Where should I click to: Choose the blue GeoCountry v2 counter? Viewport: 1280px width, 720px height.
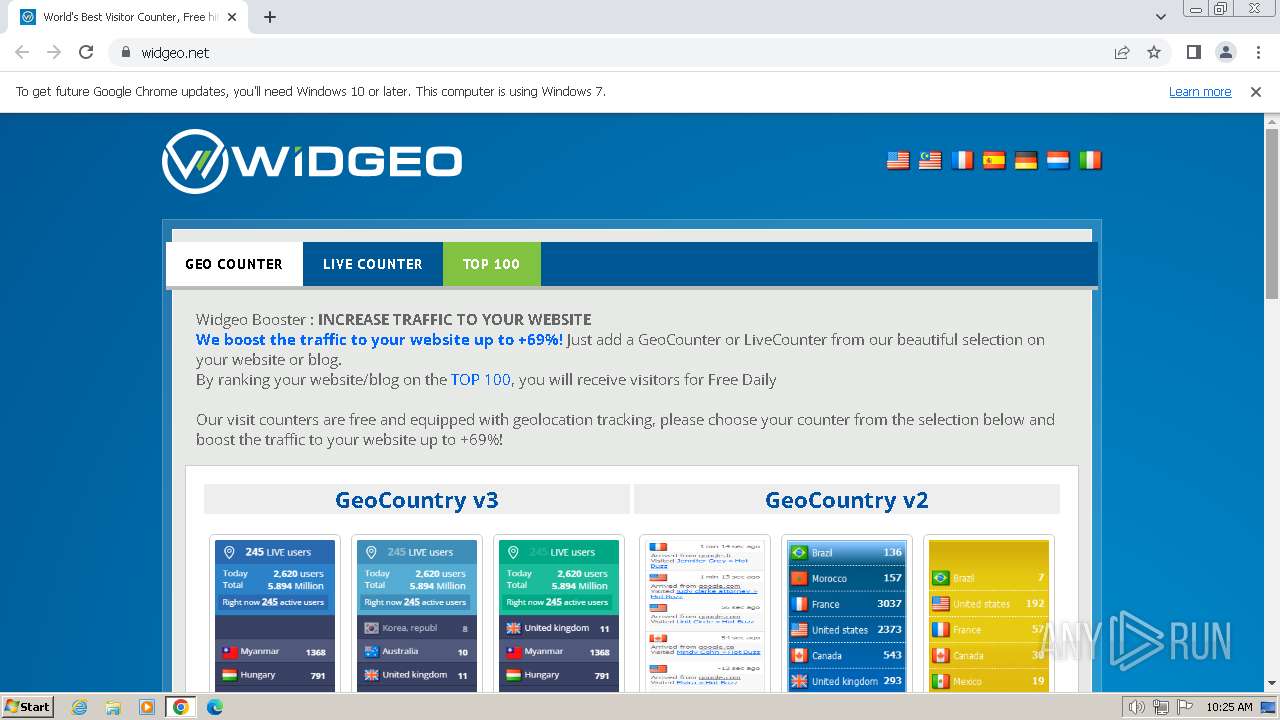click(847, 614)
